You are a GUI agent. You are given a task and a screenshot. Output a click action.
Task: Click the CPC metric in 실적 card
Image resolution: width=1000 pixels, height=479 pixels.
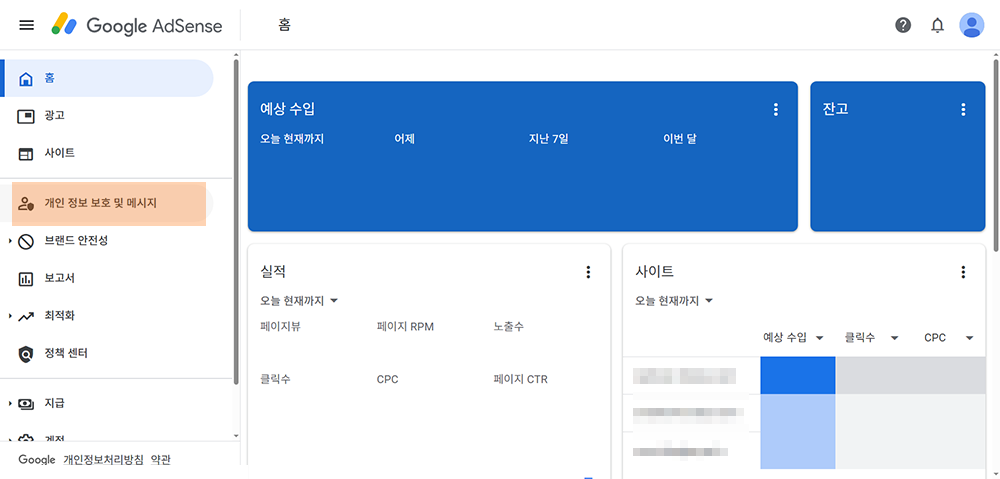[x=387, y=380]
